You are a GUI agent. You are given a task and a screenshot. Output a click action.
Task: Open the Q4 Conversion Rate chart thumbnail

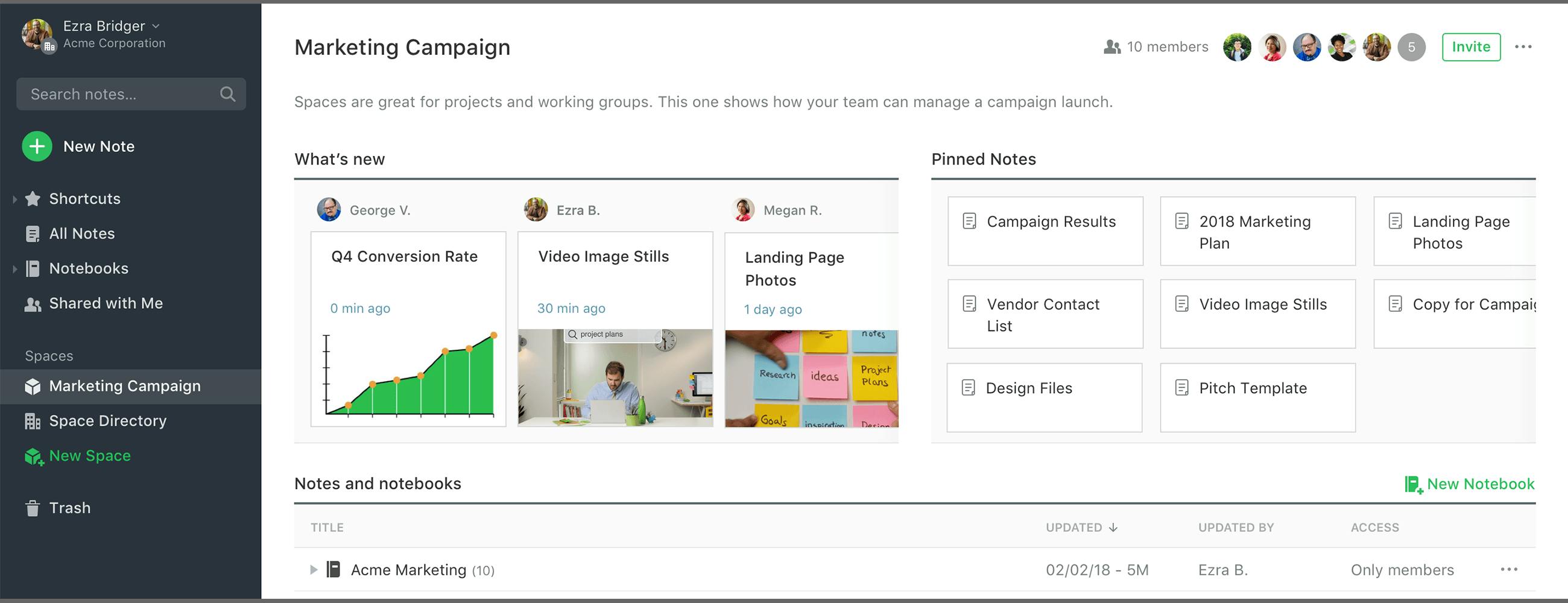point(408,376)
